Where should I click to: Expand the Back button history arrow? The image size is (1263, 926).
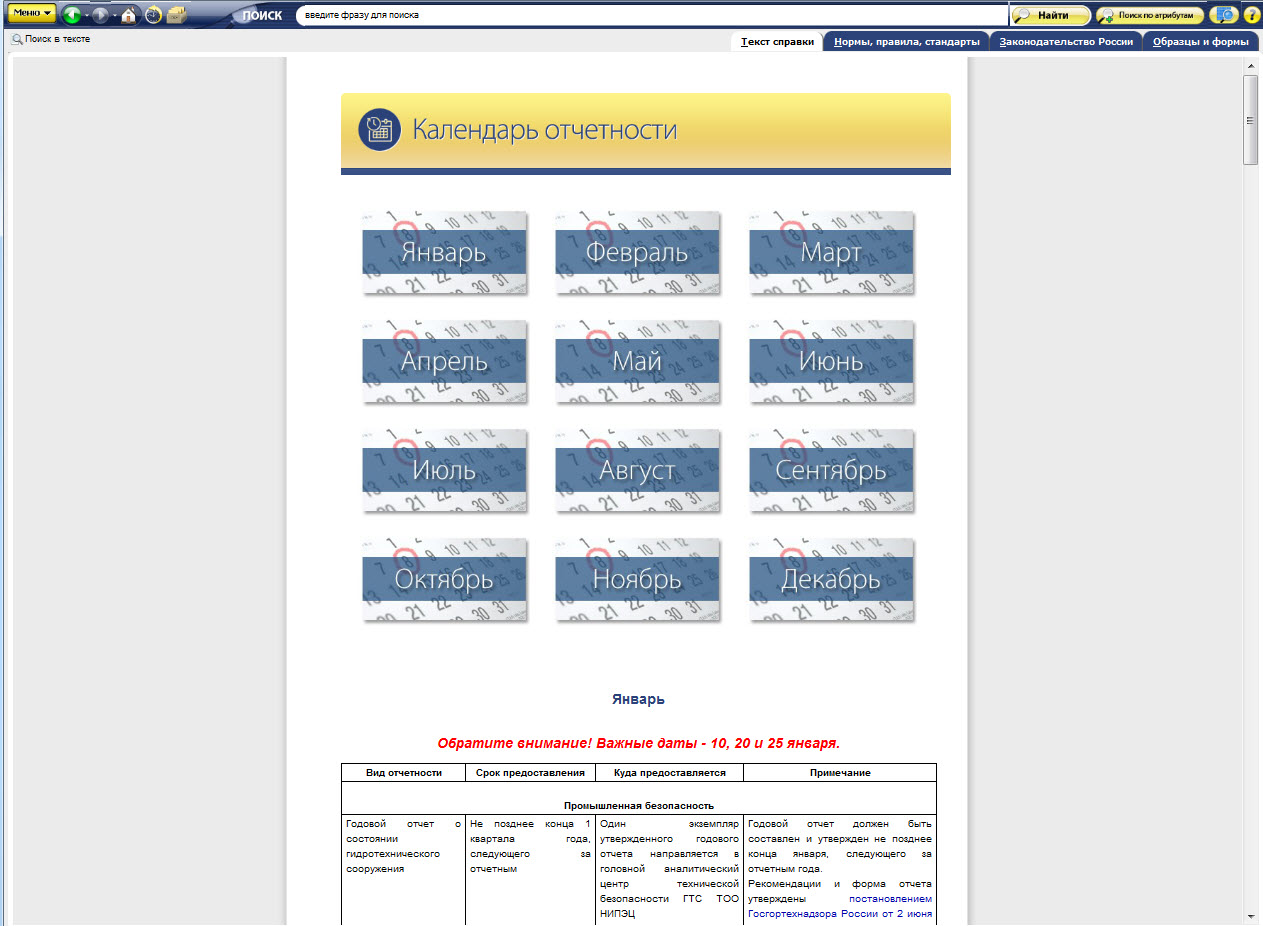(86, 16)
